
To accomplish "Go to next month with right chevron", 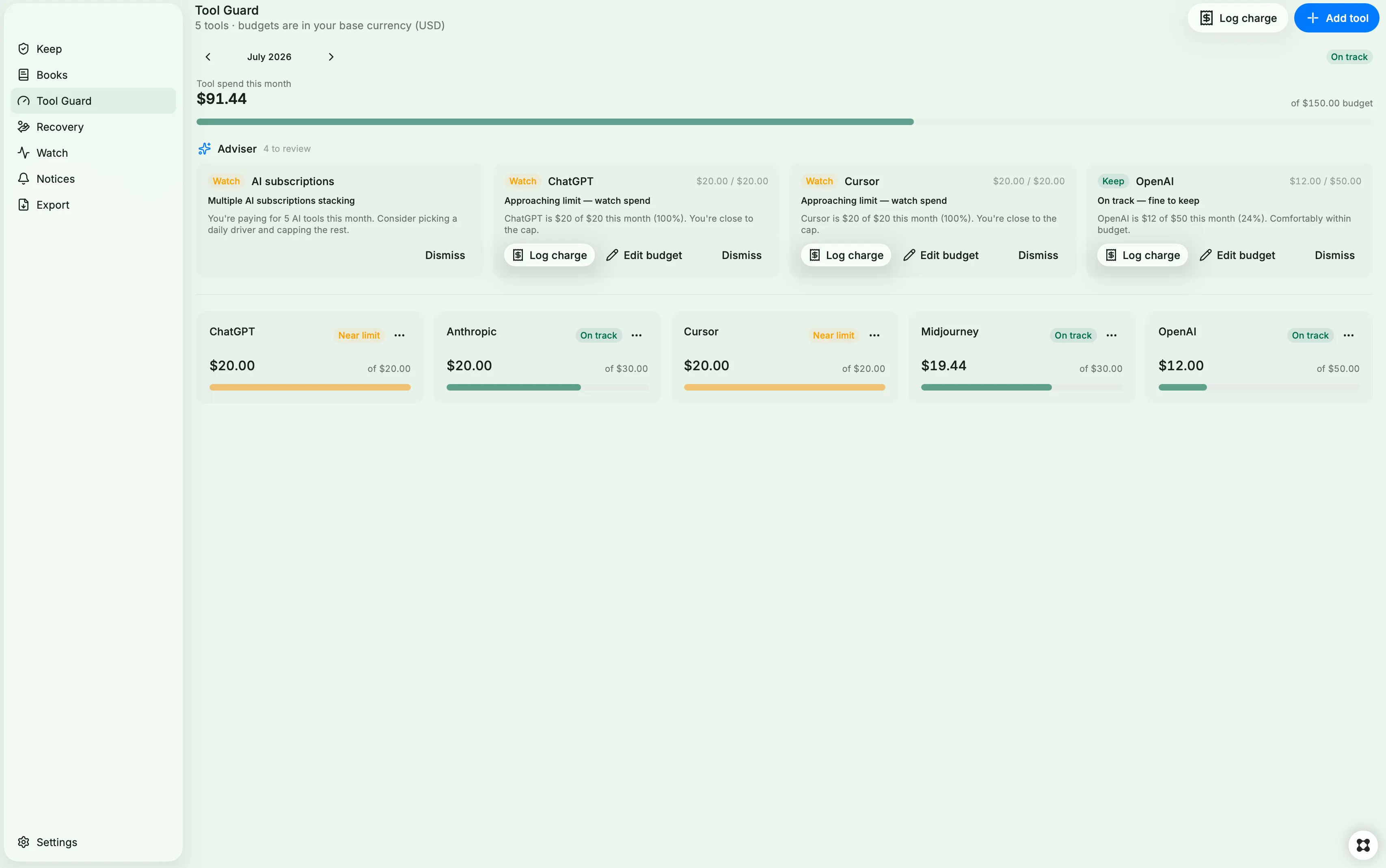I will click(330, 57).
